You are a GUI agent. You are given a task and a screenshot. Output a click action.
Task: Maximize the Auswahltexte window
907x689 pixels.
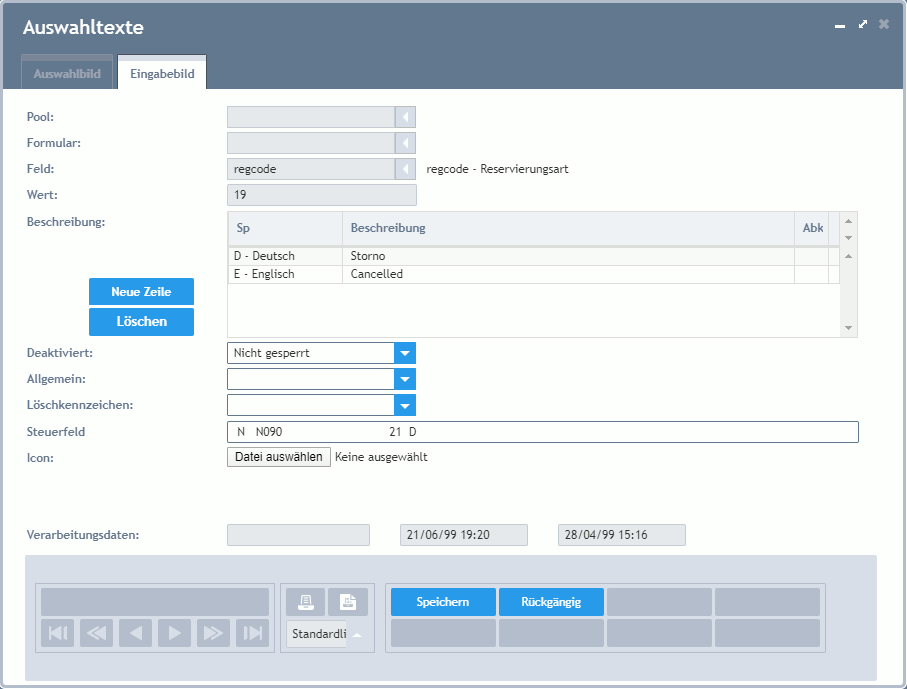tap(862, 24)
